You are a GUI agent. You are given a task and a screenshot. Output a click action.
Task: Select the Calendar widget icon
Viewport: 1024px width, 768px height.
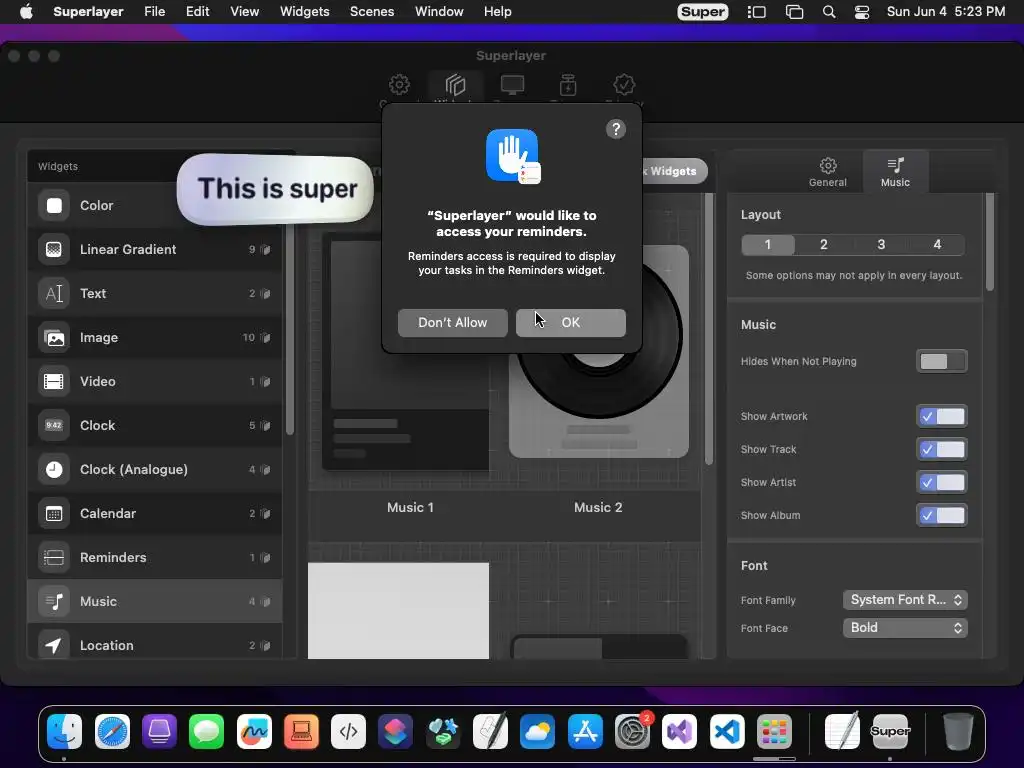point(54,513)
